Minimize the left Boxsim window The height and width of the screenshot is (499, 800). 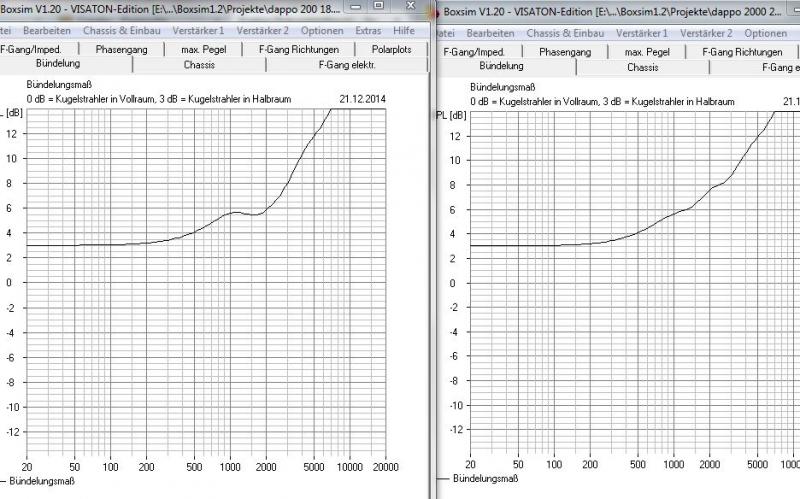tap(356, 6)
